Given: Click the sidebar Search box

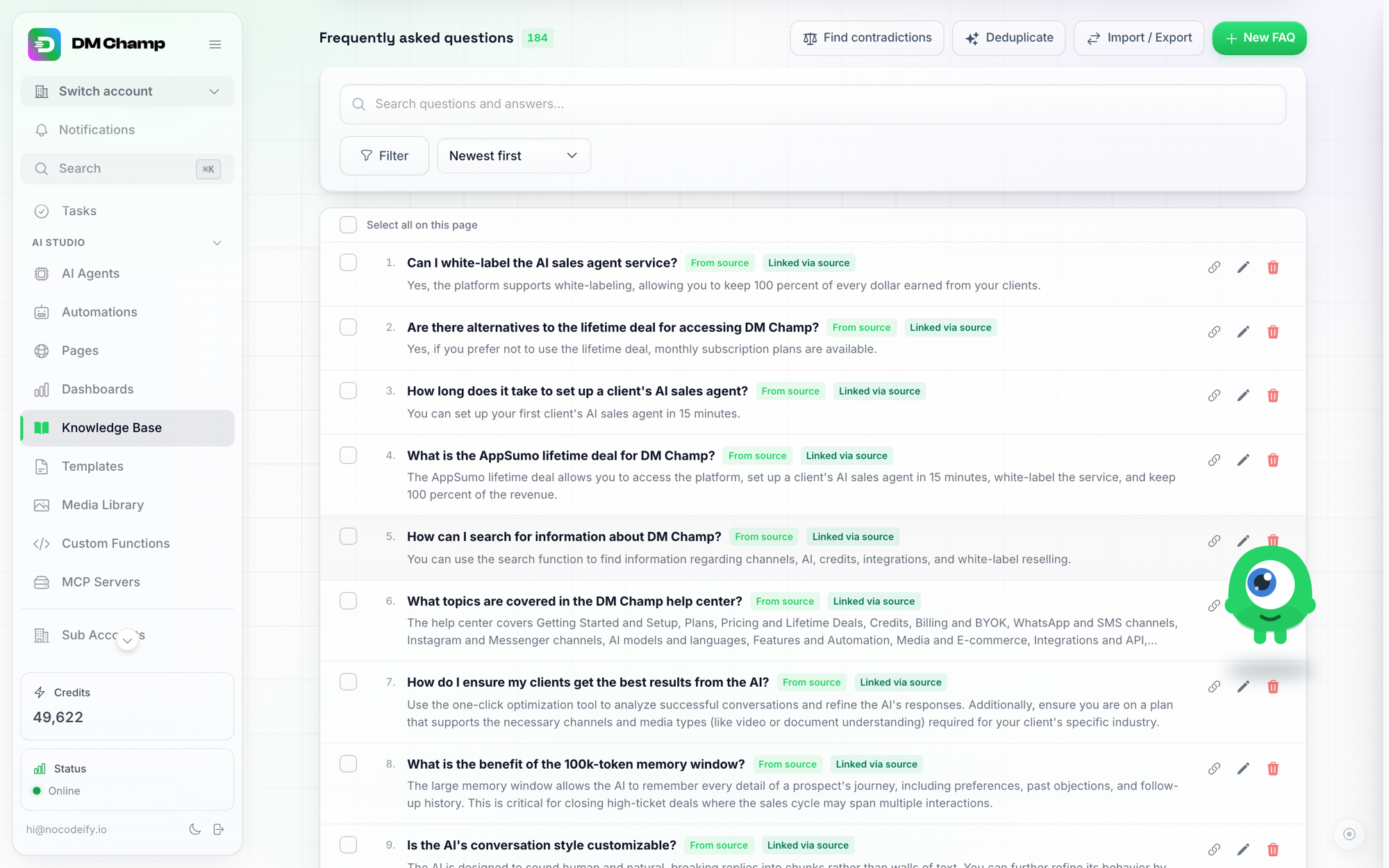Looking at the screenshot, I should click(x=127, y=169).
